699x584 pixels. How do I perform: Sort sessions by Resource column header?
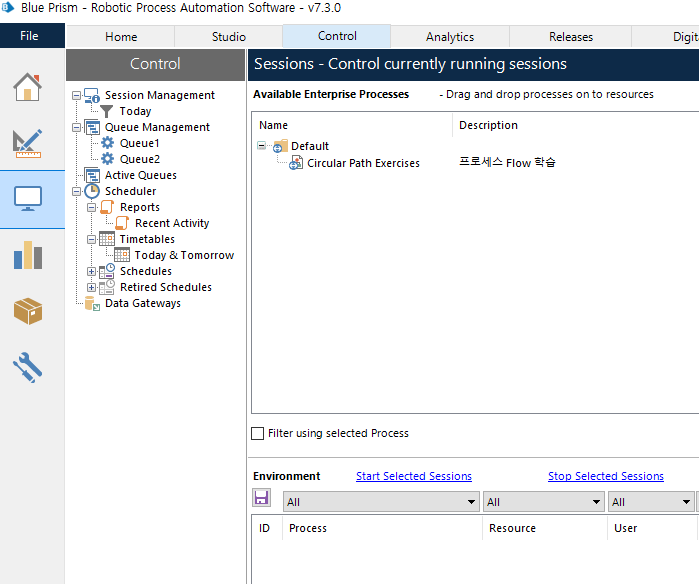click(x=545, y=528)
